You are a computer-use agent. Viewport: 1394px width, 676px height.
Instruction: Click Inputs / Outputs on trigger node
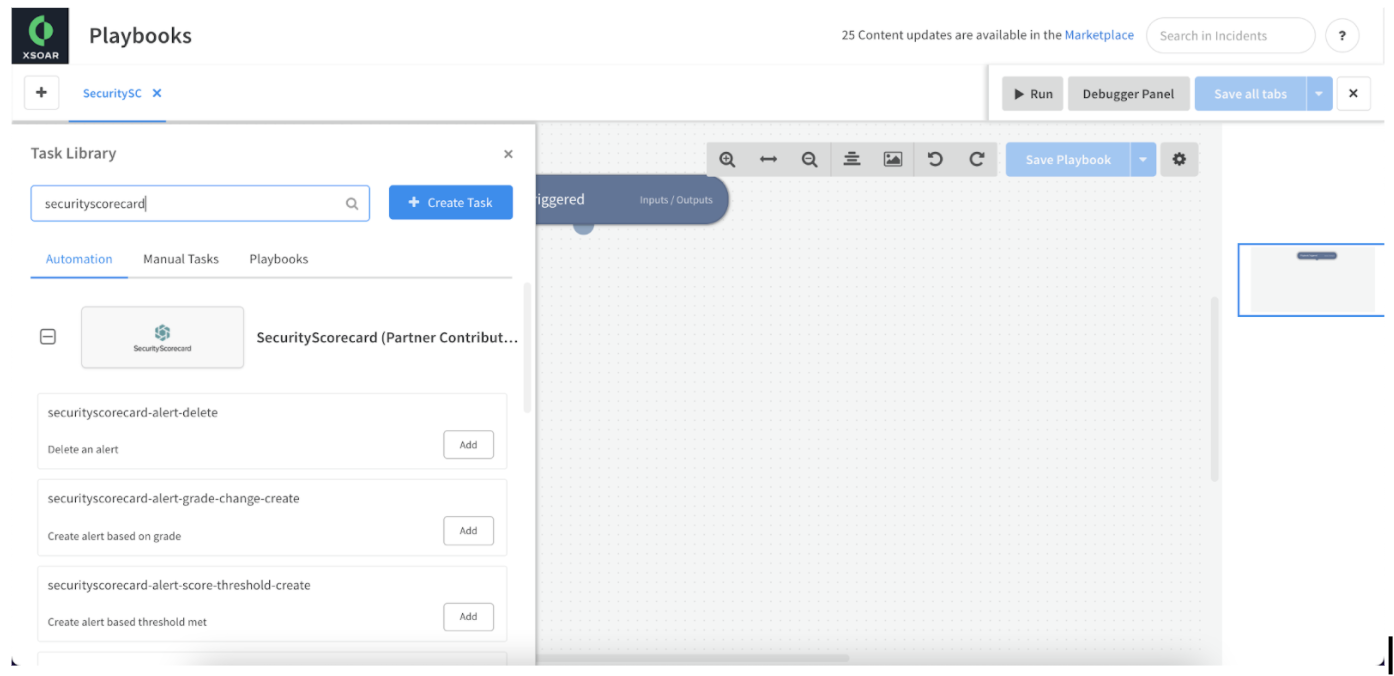point(676,200)
